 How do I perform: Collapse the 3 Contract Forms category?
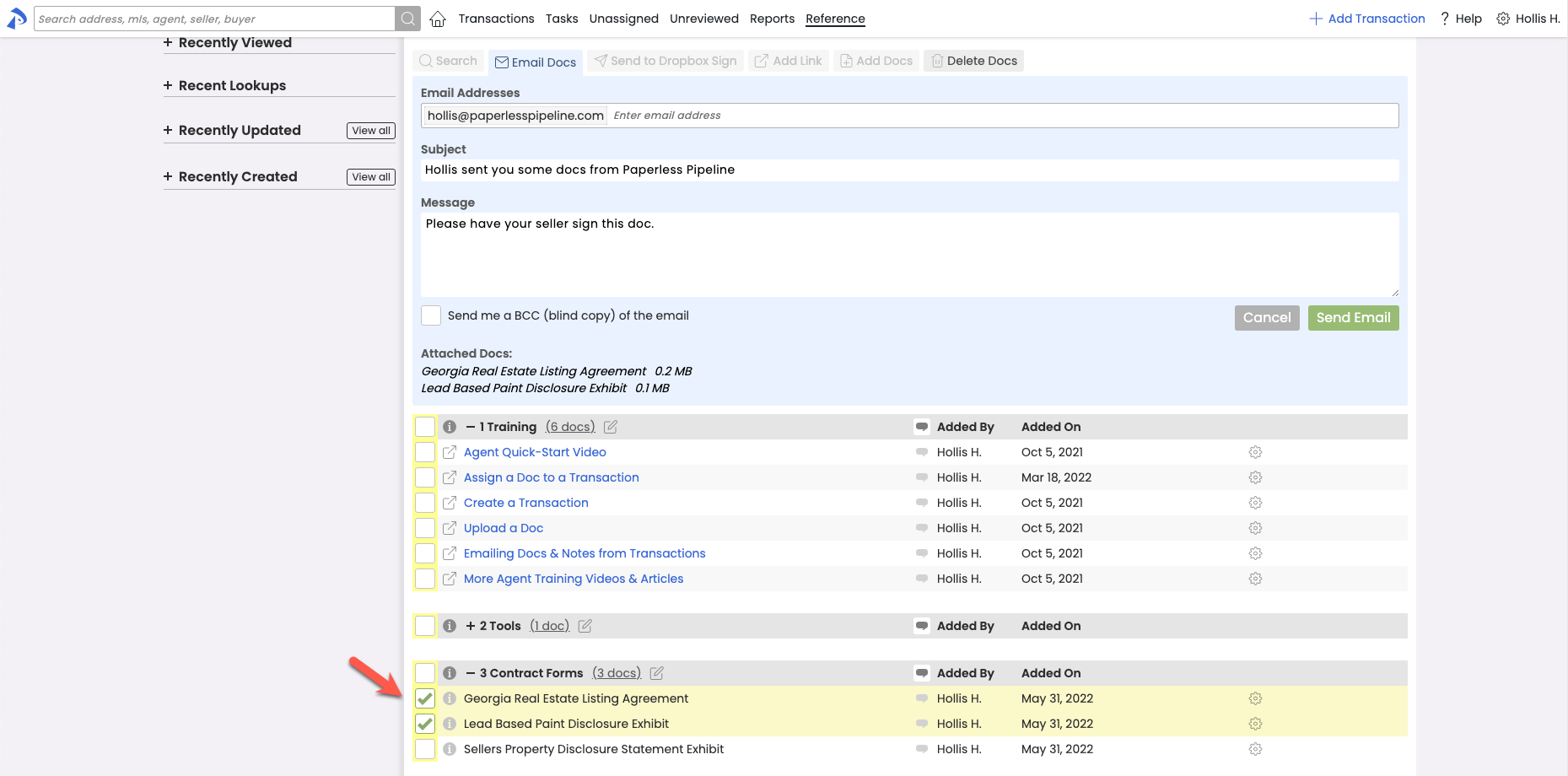tap(471, 673)
